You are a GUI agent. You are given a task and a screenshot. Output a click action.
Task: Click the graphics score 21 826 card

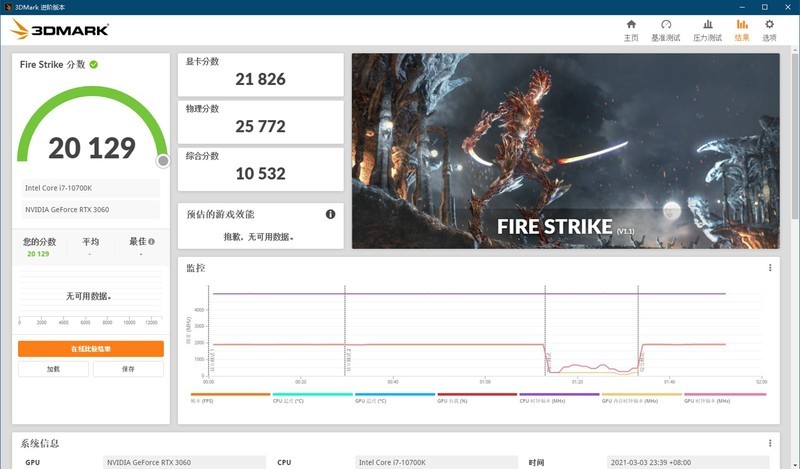coord(260,75)
